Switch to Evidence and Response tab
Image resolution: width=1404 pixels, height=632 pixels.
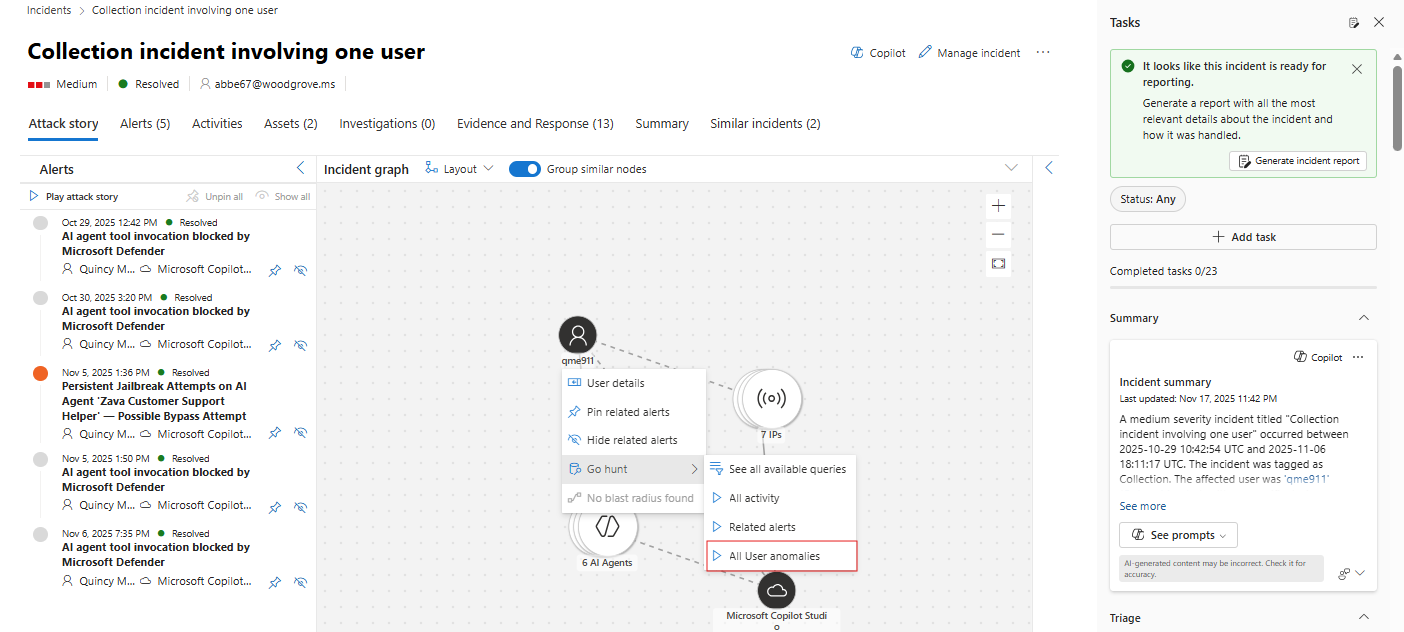tap(535, 124)
